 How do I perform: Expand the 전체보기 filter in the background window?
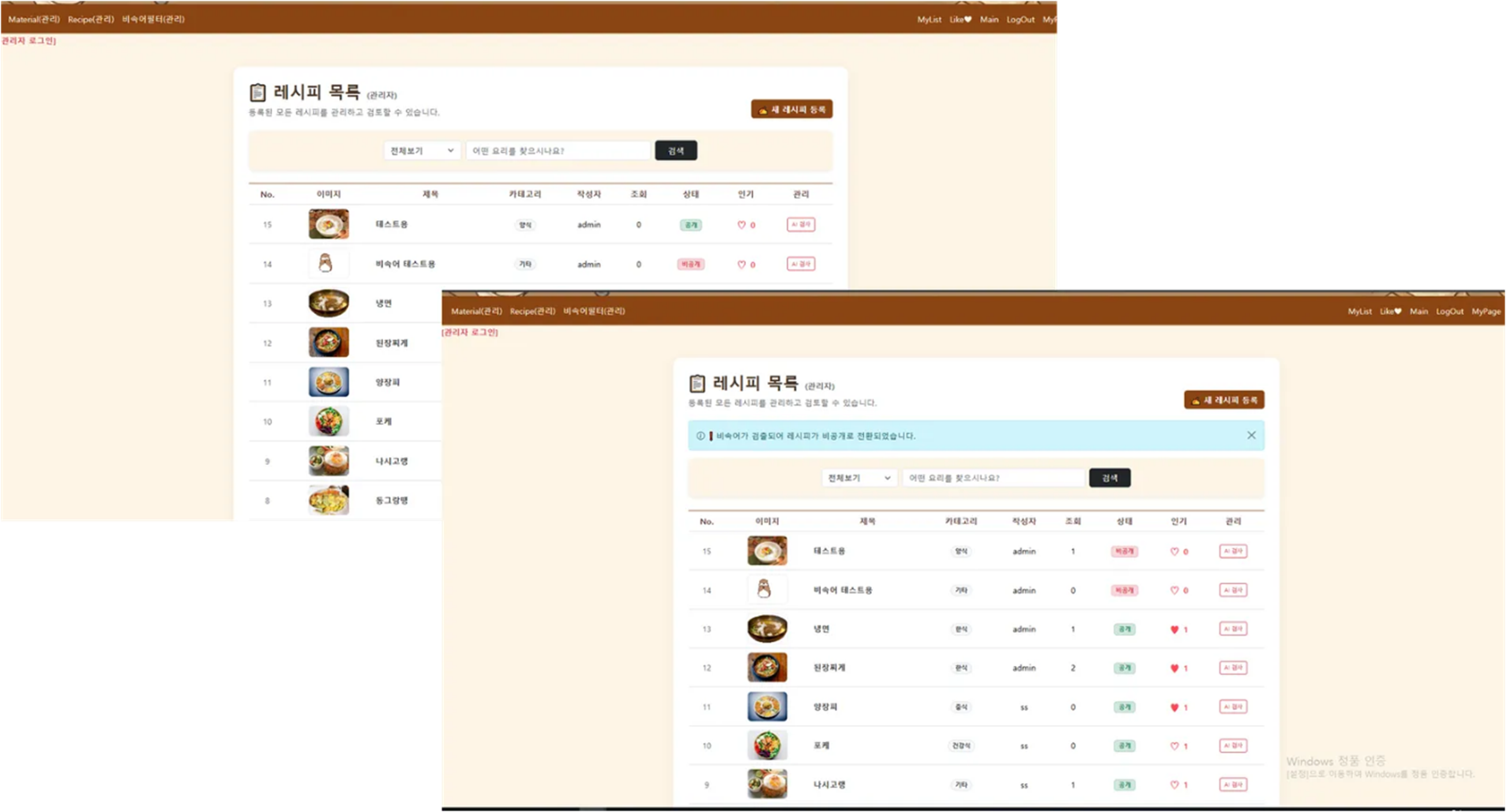click(421, 151)
